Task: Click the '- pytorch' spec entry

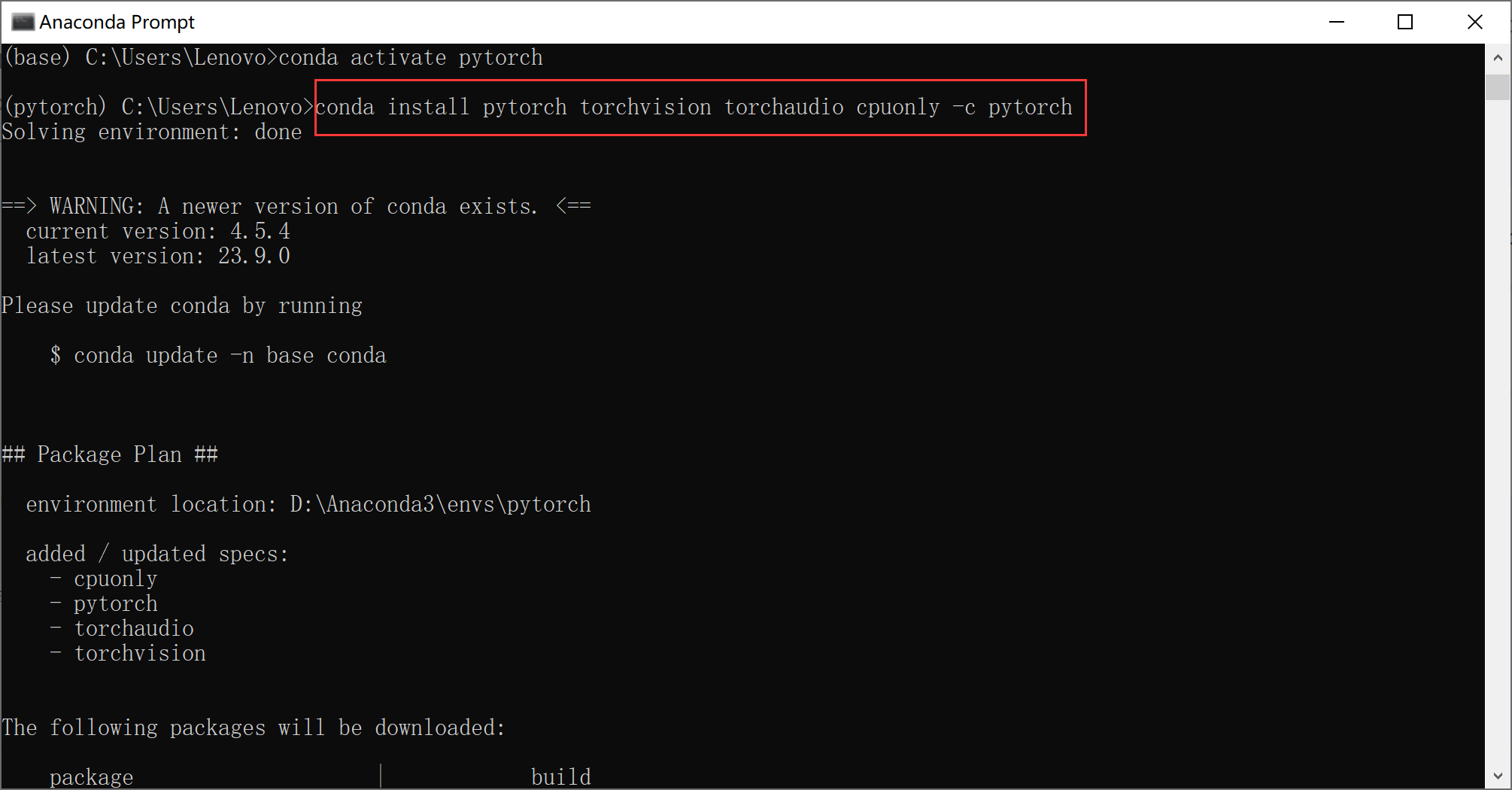Action: [104, 603]
